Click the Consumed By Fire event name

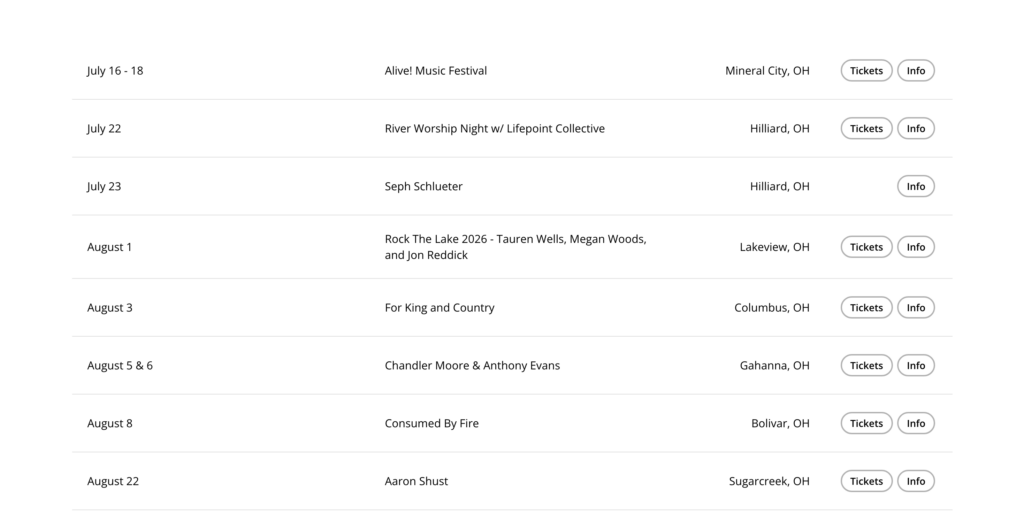pos(432,423)
